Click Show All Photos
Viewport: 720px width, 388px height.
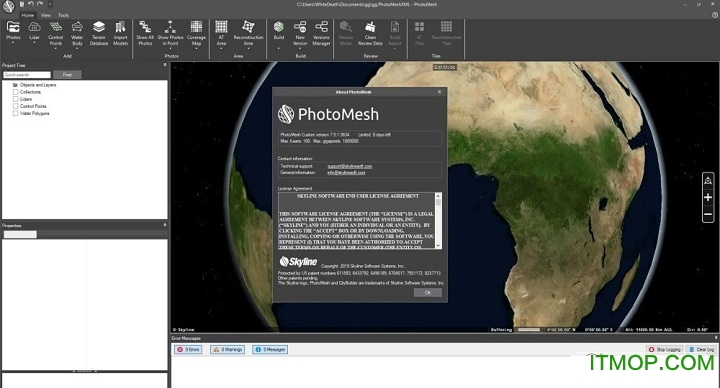coord(145,33)
